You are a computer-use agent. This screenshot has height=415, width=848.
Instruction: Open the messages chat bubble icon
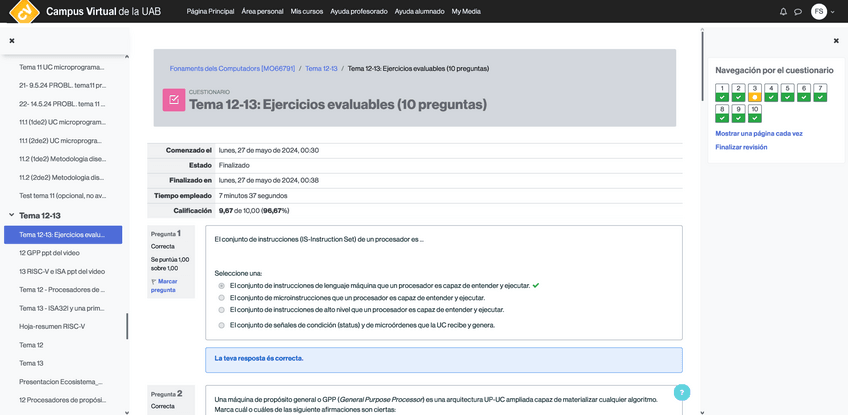798,12
